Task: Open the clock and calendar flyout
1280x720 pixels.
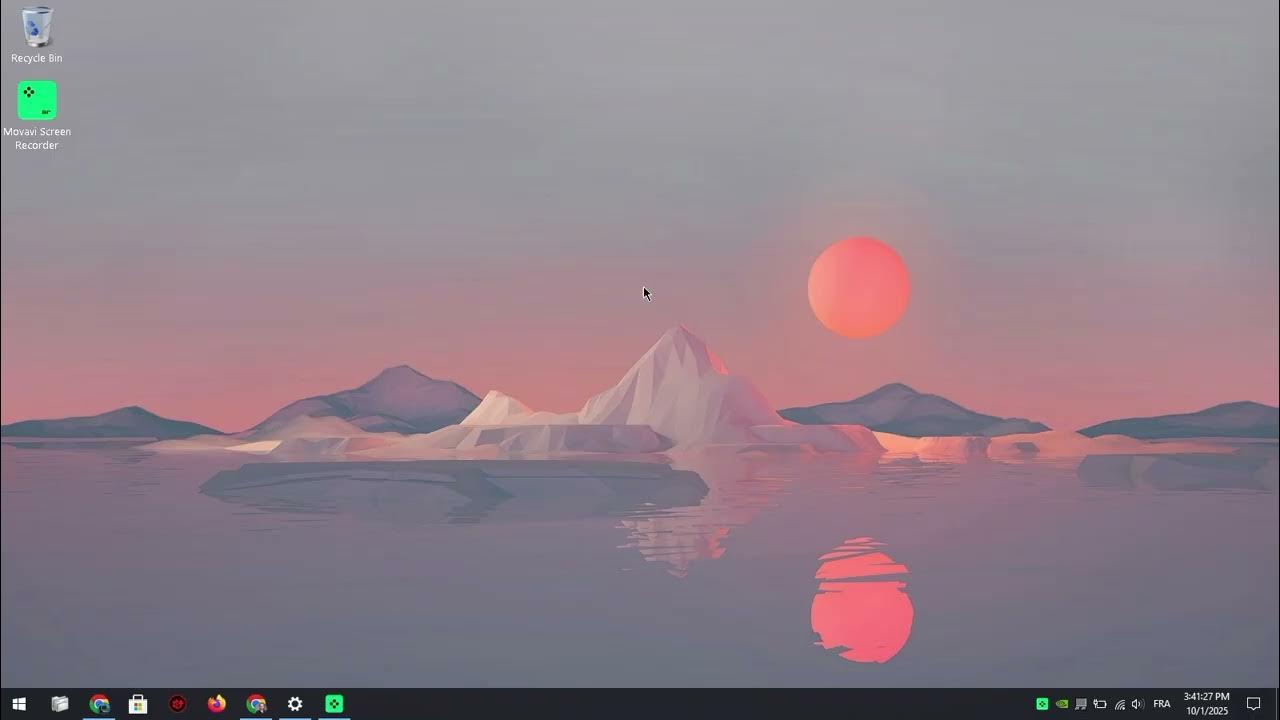Action: (1206, 704)
